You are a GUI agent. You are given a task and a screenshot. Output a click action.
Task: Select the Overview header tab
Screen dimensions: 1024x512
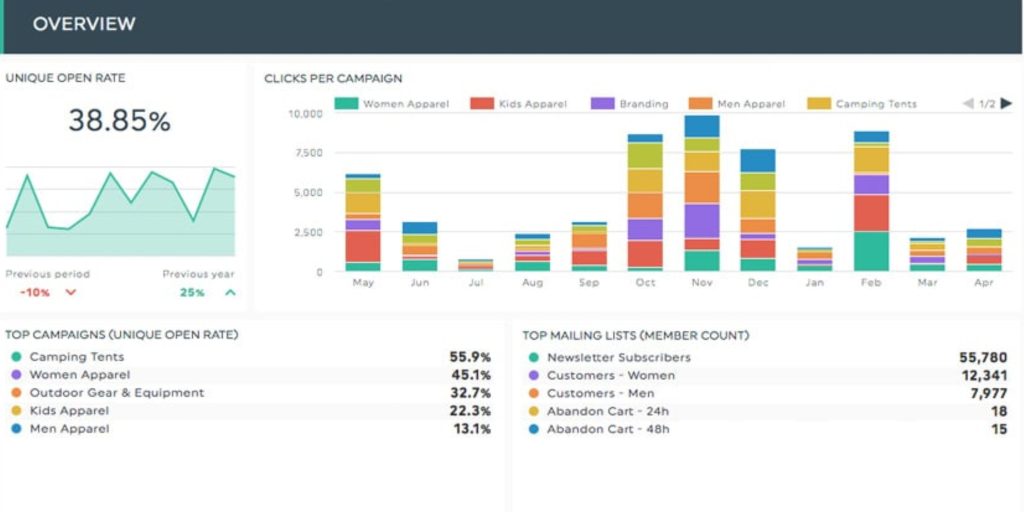coord(84,24)
